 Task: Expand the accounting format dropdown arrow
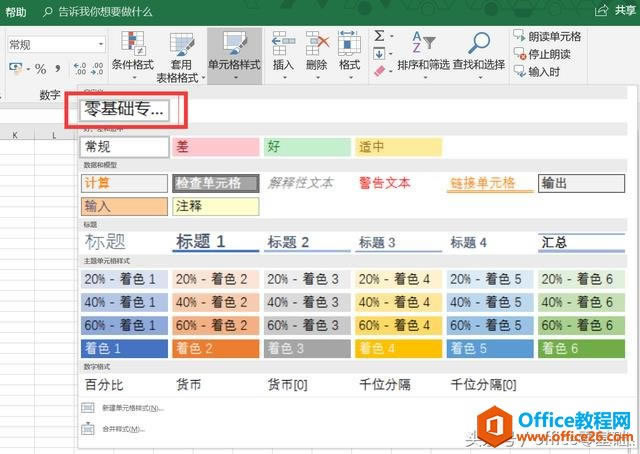28,69
